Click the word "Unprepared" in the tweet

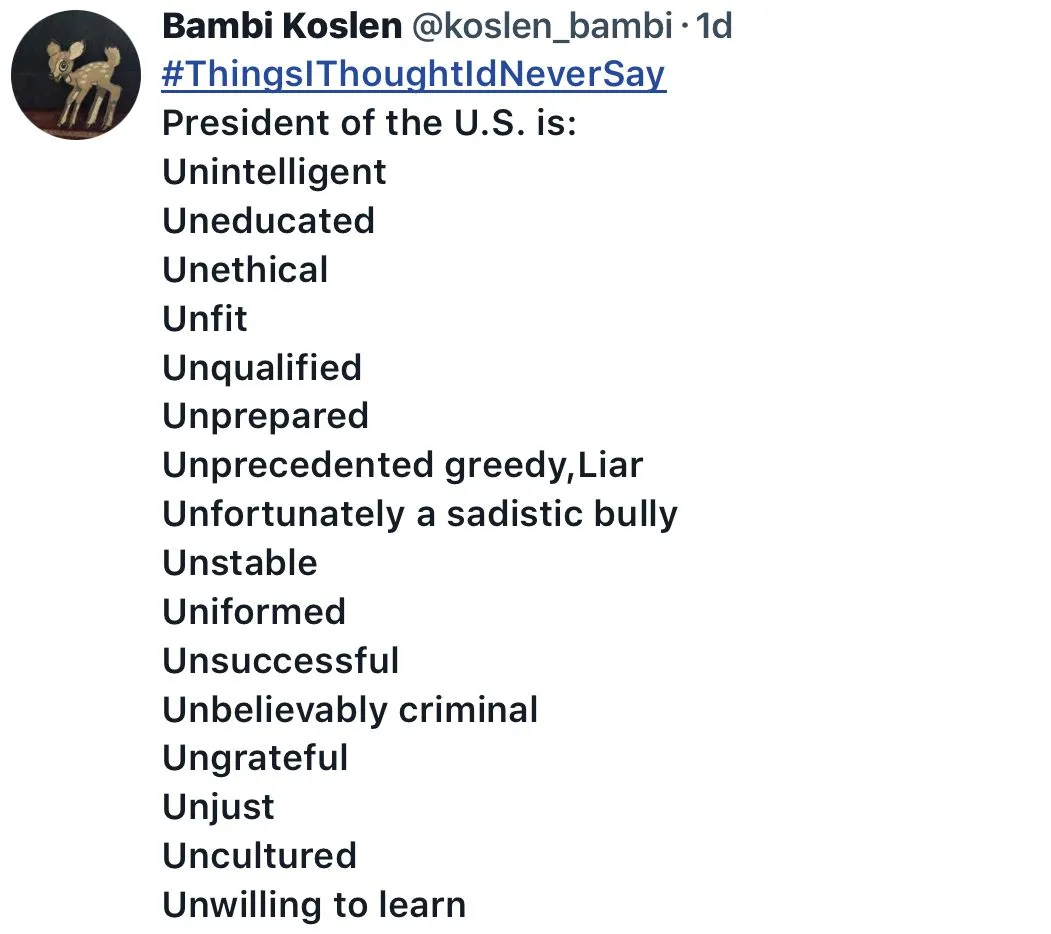coord(265,416)
